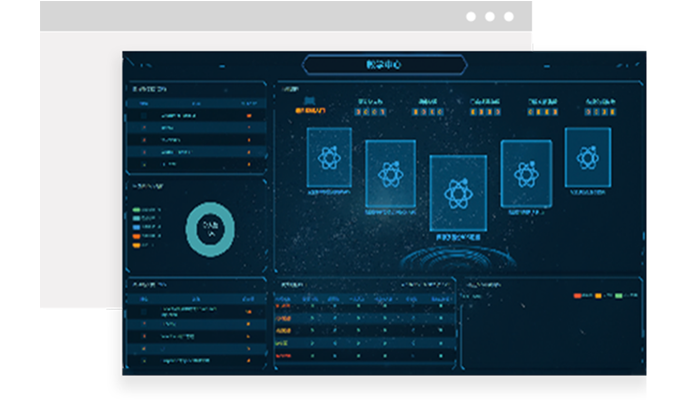Select the first row in the top-left list

pos(196,116)
